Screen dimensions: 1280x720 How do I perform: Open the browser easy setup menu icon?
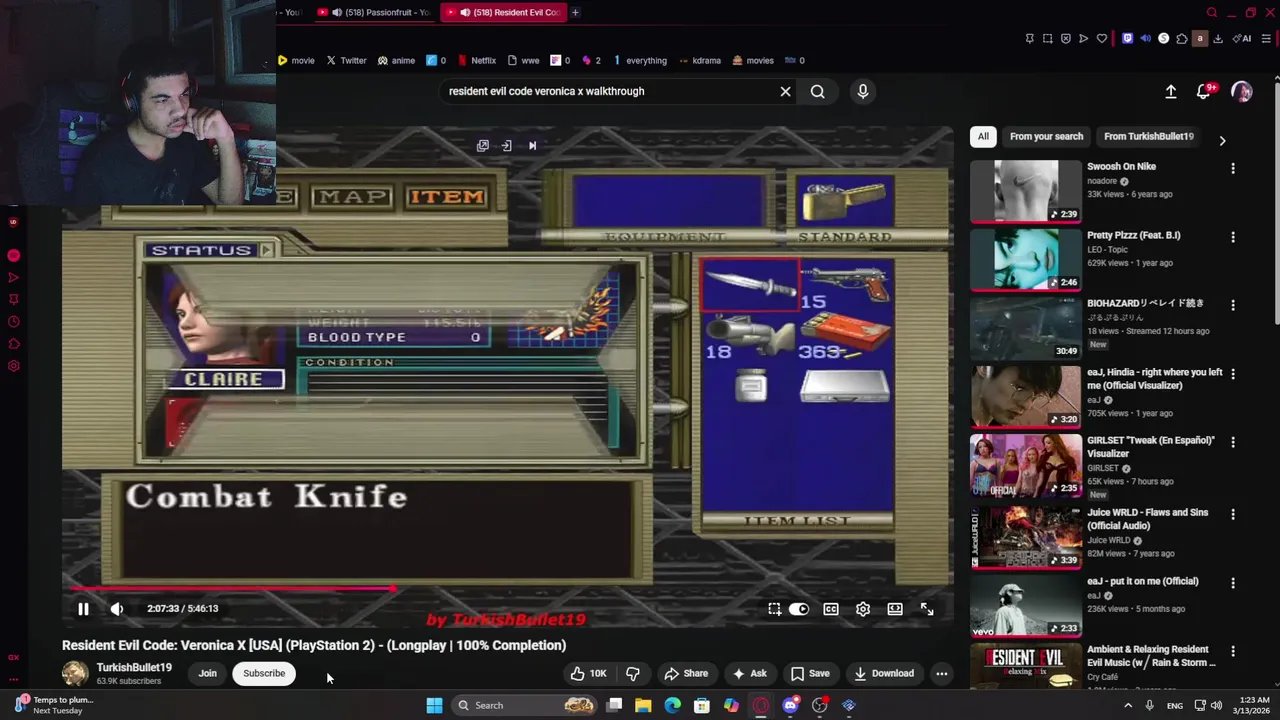click(x=1265, y=39)
